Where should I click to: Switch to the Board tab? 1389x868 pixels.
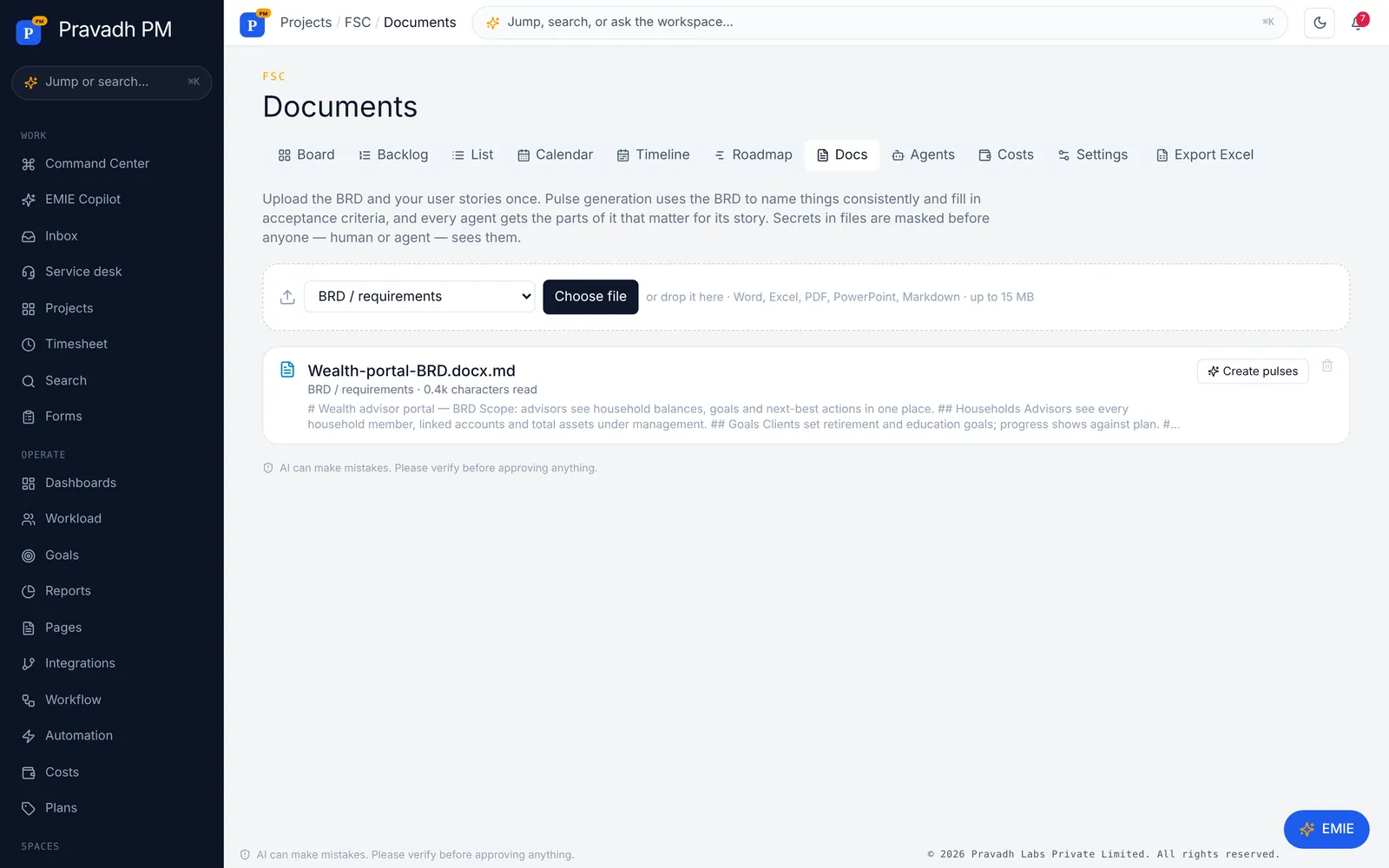pos(306,155)
